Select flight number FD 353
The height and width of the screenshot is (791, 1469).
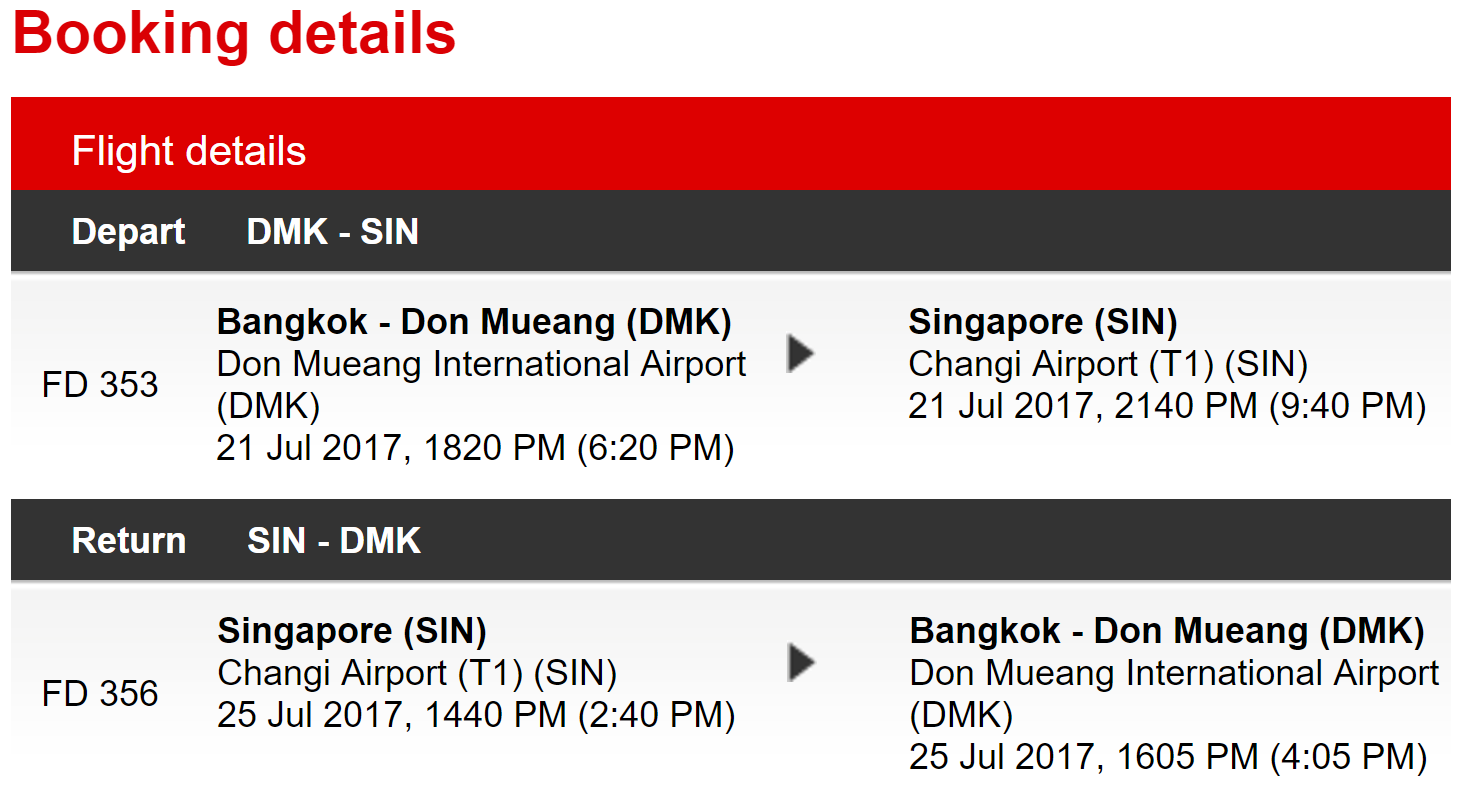click(100, 384)
